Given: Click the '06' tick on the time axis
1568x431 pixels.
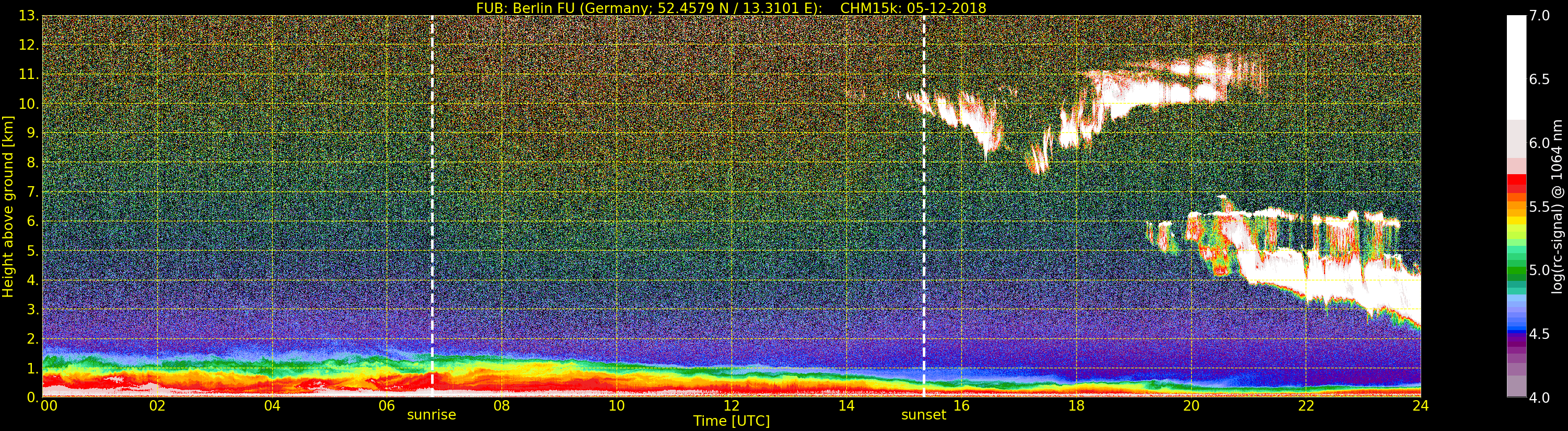Looking at the screenshot, I should (387, 405).
